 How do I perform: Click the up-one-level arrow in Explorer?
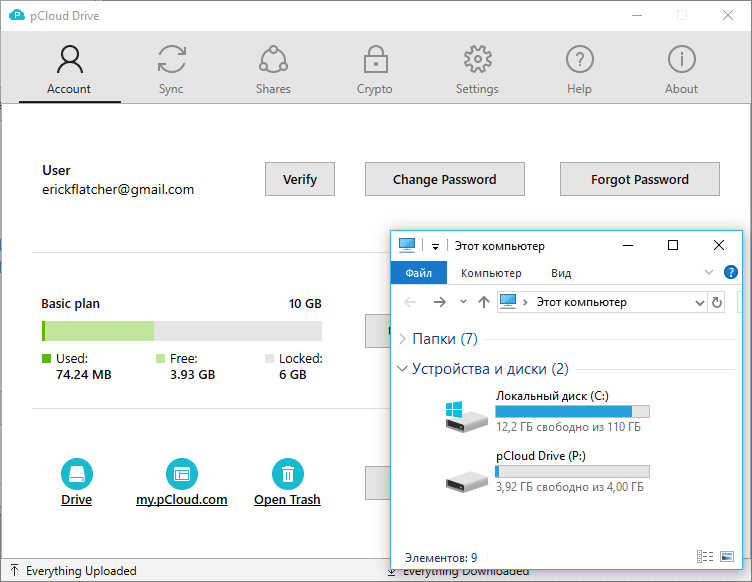point(484,302)
